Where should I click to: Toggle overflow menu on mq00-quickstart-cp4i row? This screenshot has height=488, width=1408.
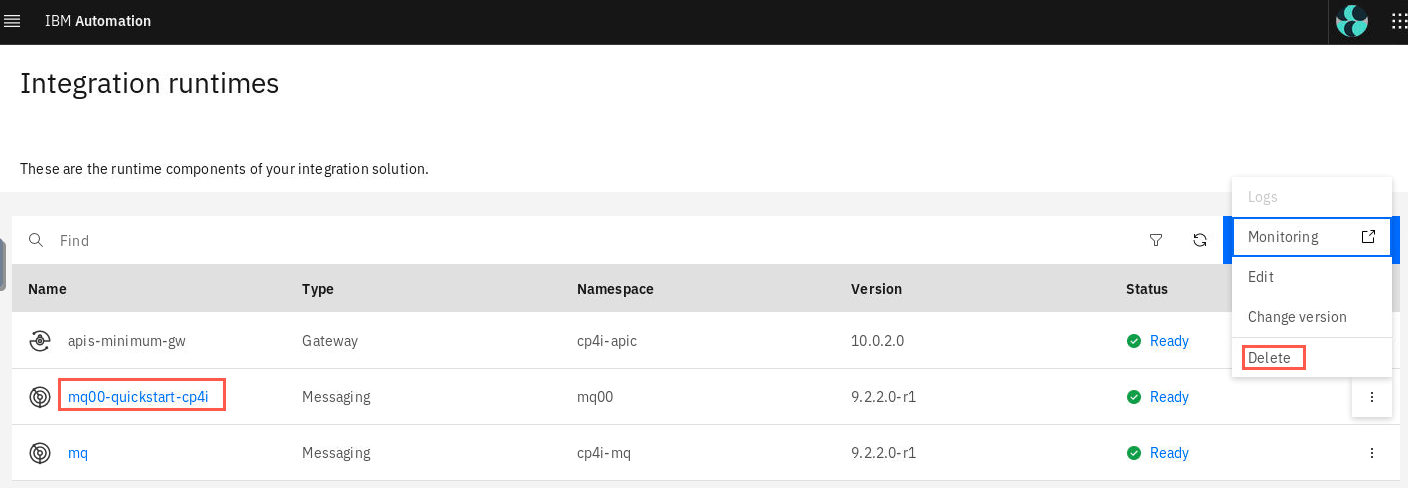tap(1372, 397)
